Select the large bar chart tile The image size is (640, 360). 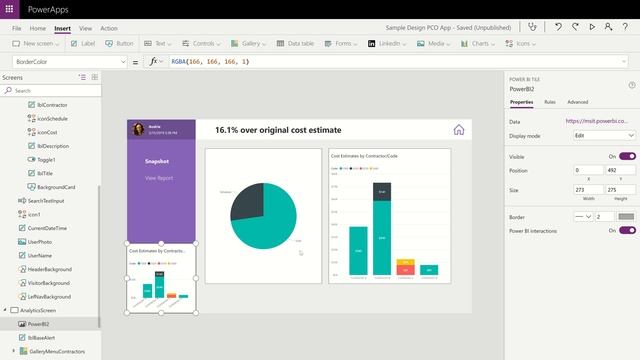pos(390,216)
